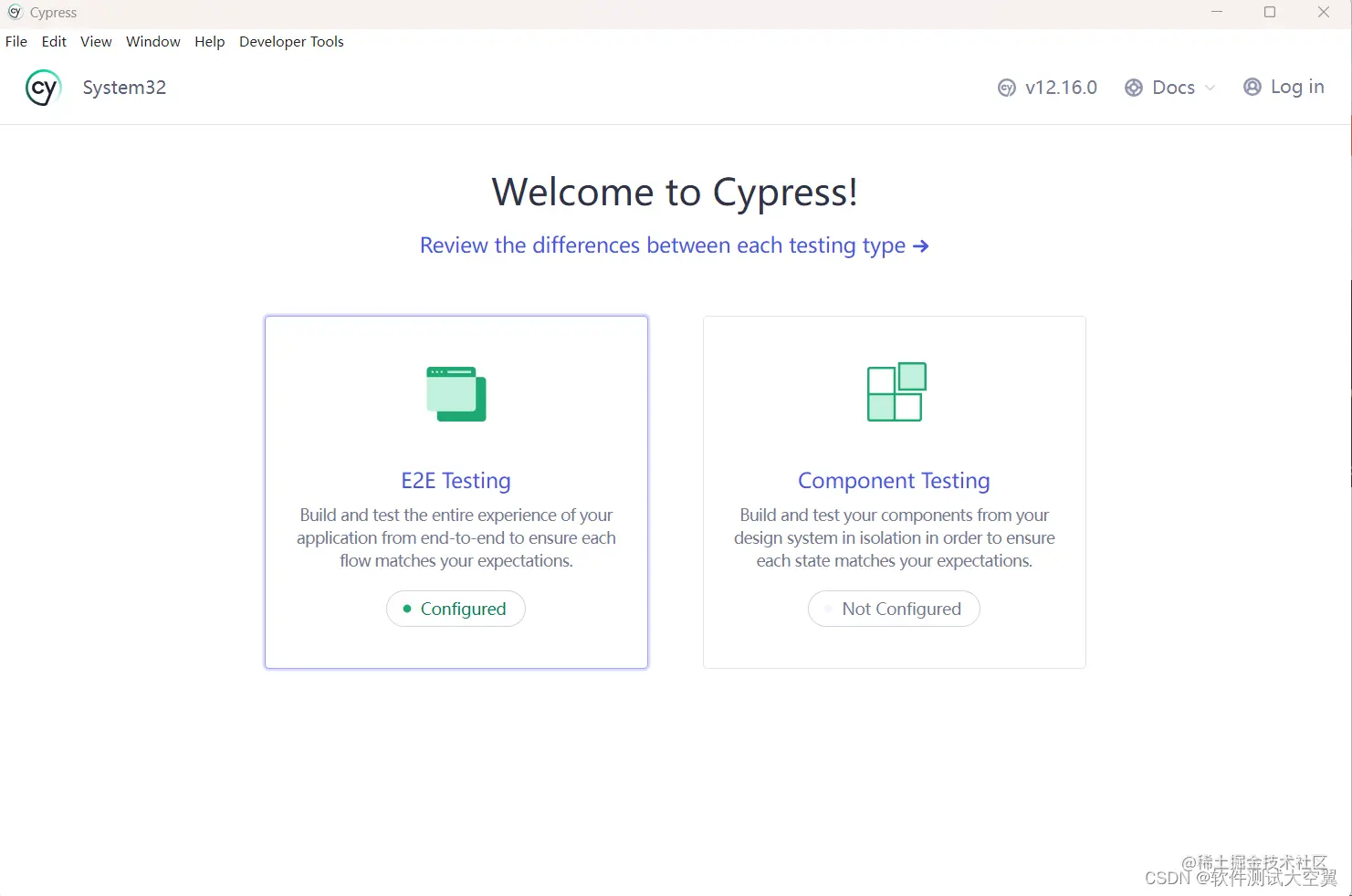This screenshot has width=1352, height=896.
Task: Open the File menu
Action: tap(16, 41)
